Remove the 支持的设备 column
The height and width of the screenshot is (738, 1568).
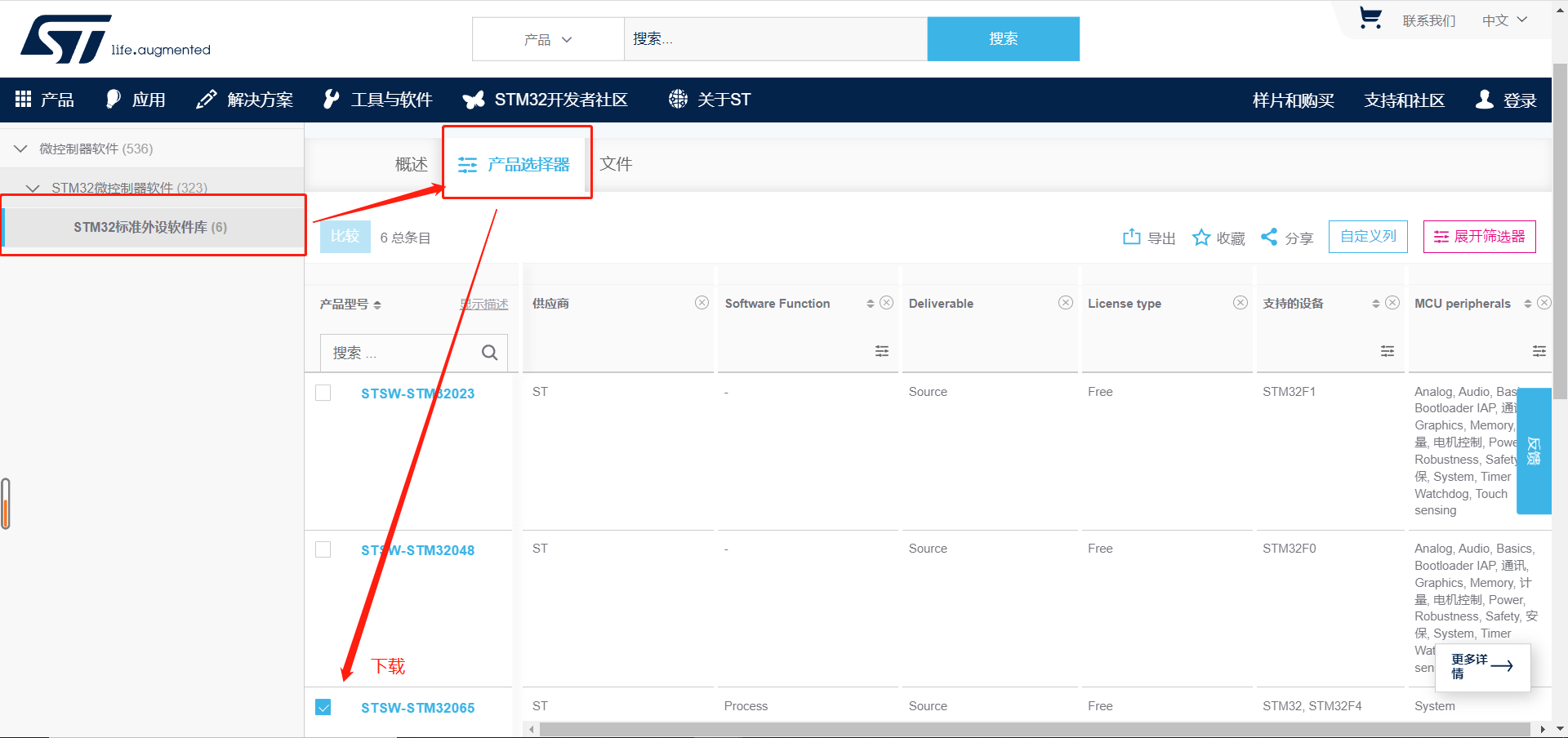[x=1392, y=303]
